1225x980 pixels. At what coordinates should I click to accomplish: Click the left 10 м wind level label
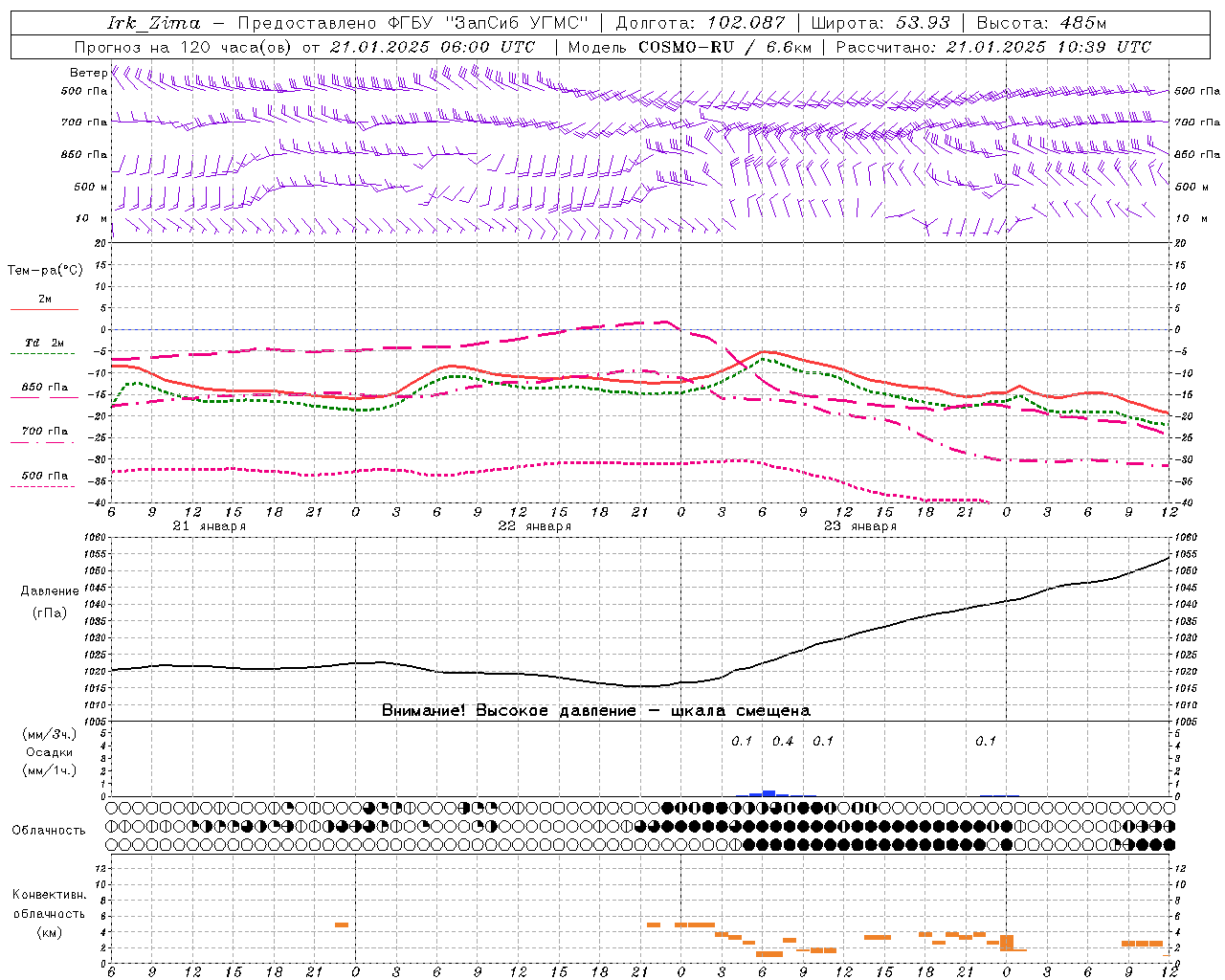coord(92,218)
